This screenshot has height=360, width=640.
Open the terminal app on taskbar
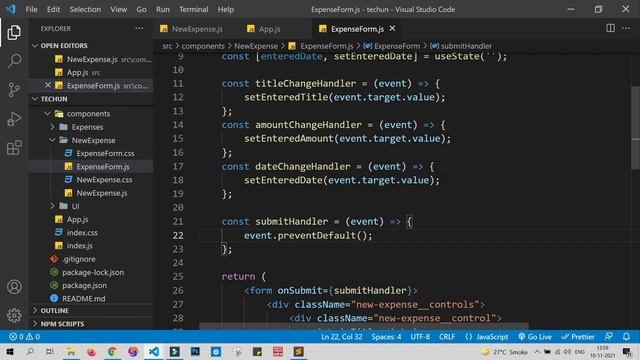[175, 352]
